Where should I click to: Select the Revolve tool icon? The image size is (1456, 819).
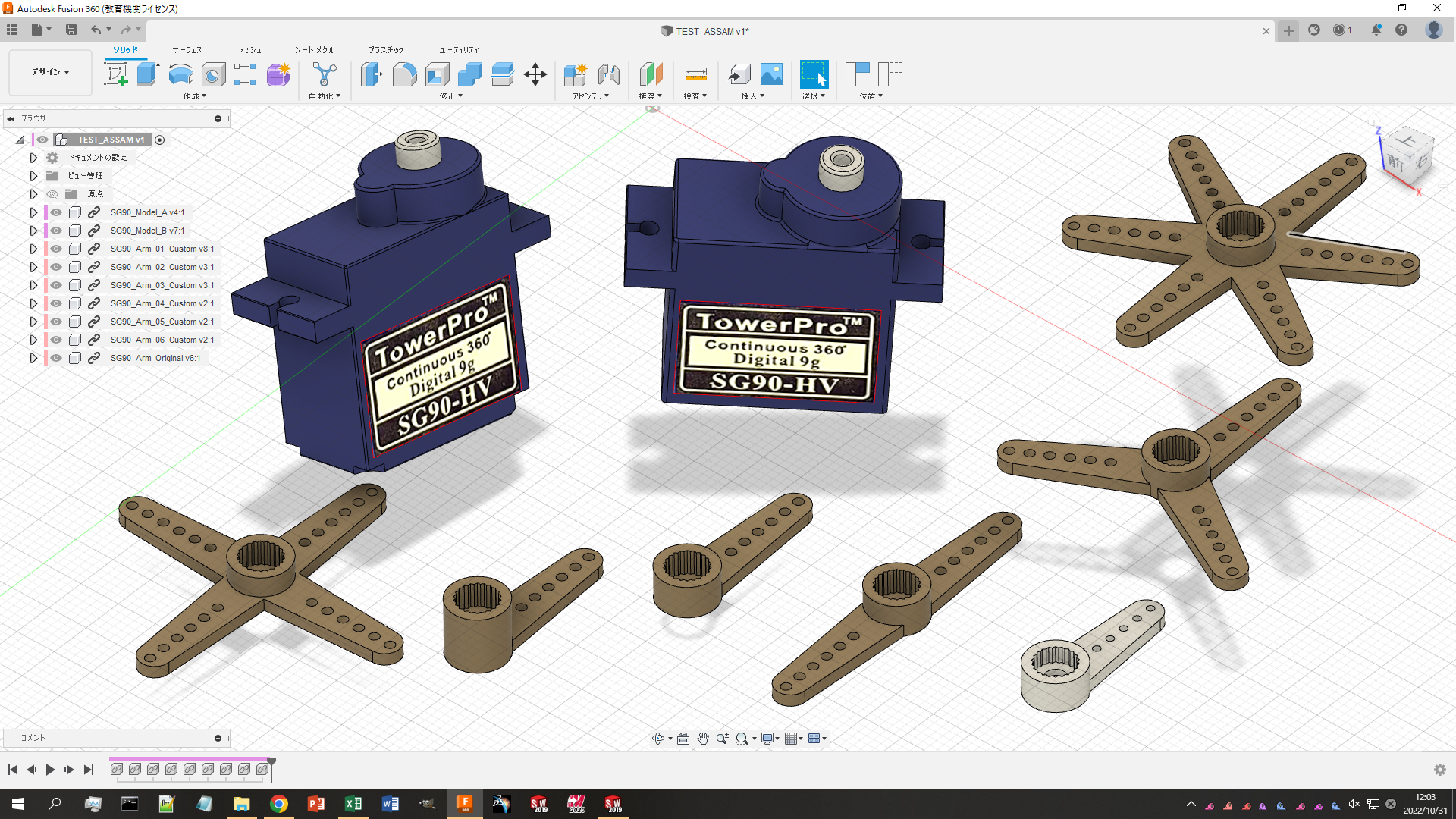pyautogui.click(x=180, y=74)
